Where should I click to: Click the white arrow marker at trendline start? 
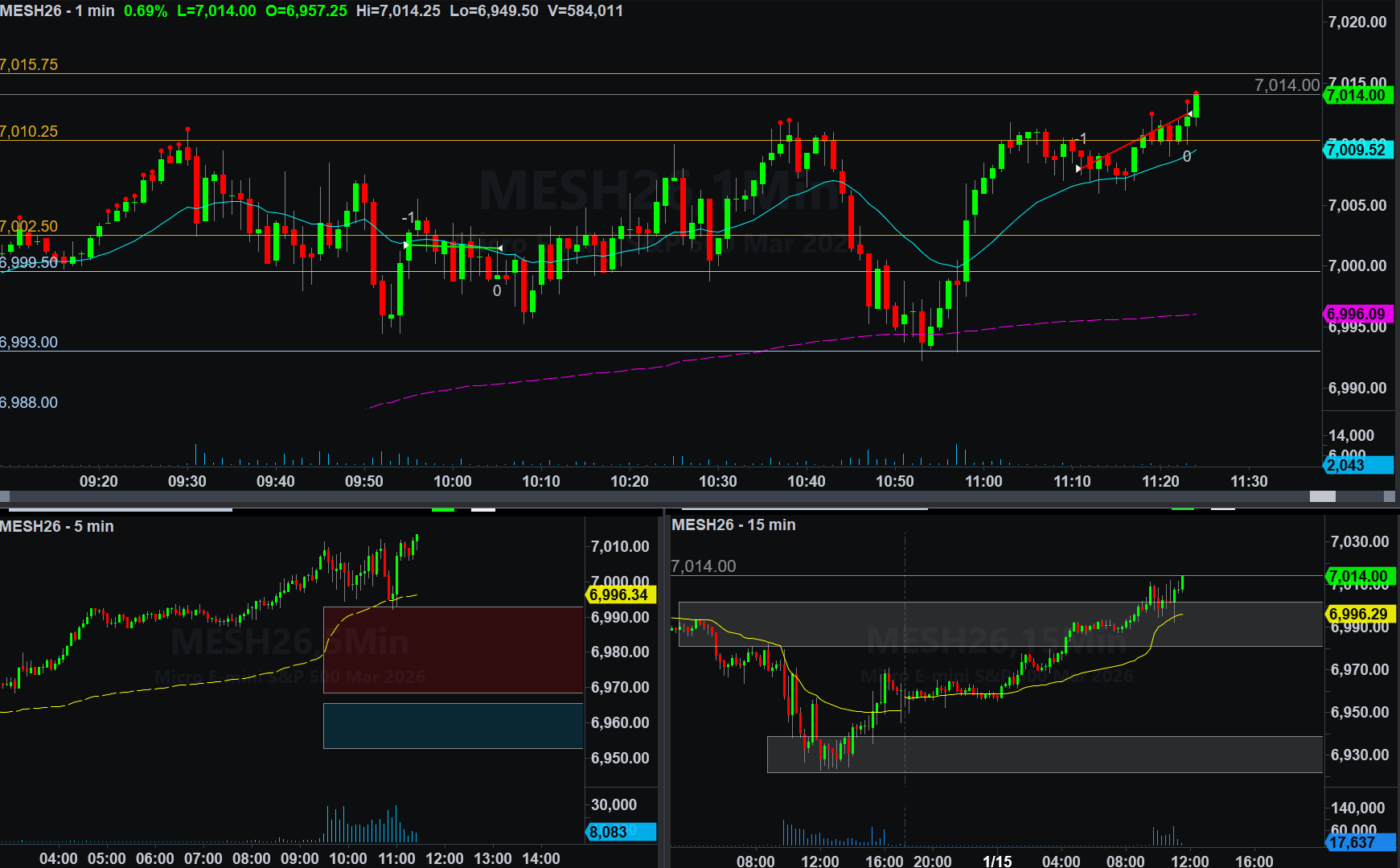pos(1078,169)
